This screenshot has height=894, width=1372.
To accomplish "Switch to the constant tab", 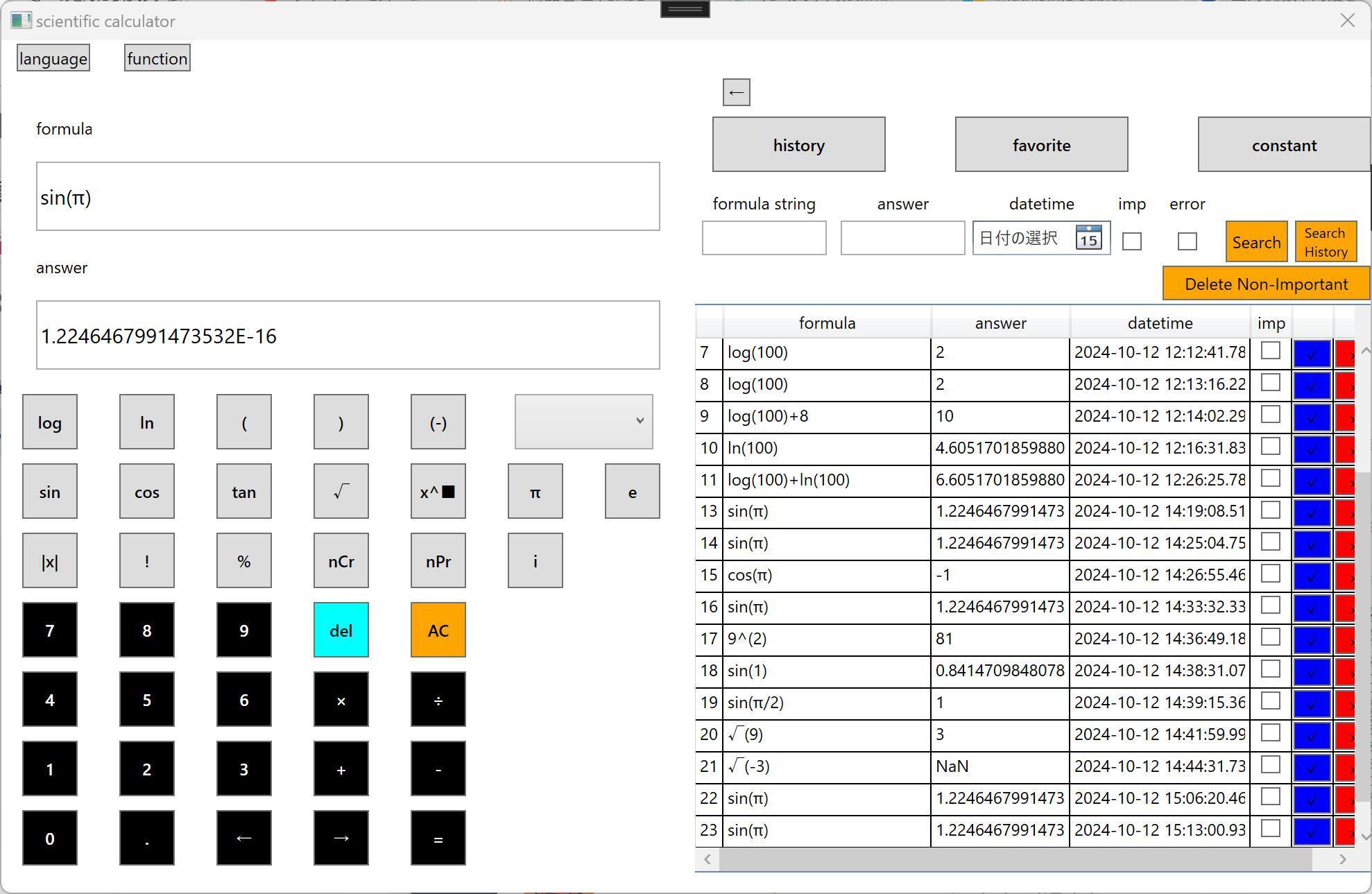I will click(1283, 145).
